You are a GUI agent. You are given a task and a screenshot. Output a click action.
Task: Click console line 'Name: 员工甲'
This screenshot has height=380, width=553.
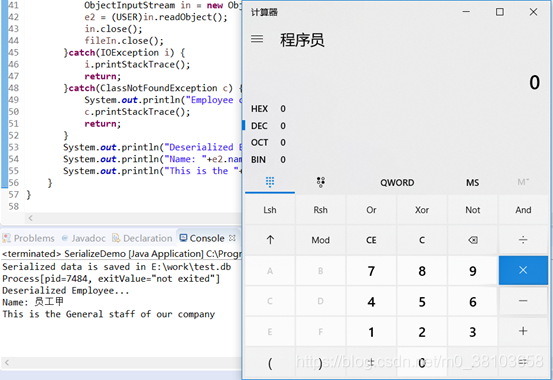tap(33, 302)
